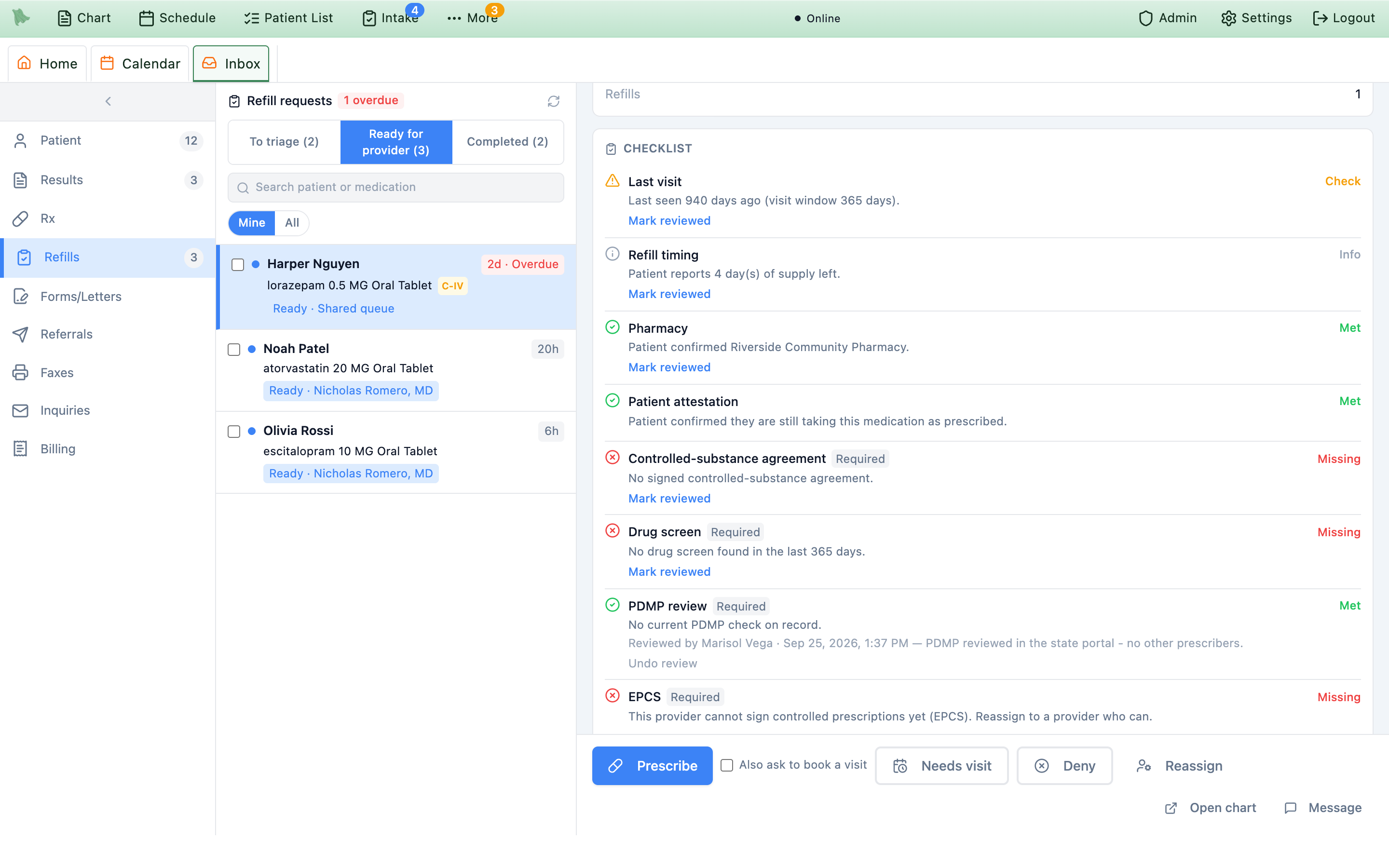The width and height of the screenshot is (1389, 868).
Task: Switch to the Calendar tab
Action: coord(140,64)
